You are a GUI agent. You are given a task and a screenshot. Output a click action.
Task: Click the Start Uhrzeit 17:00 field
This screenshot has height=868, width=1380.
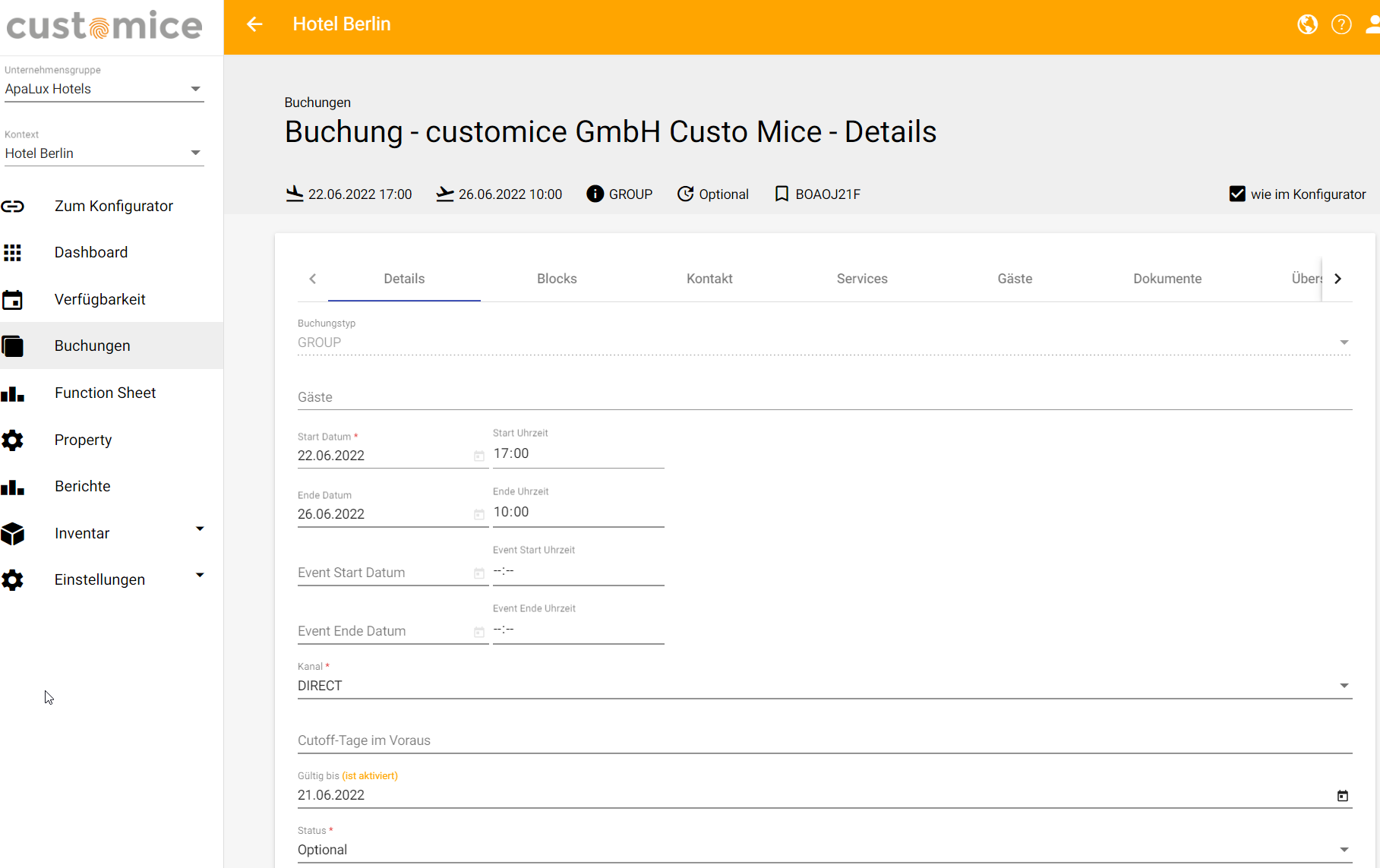pyautogui.click(x=579, y=453)
